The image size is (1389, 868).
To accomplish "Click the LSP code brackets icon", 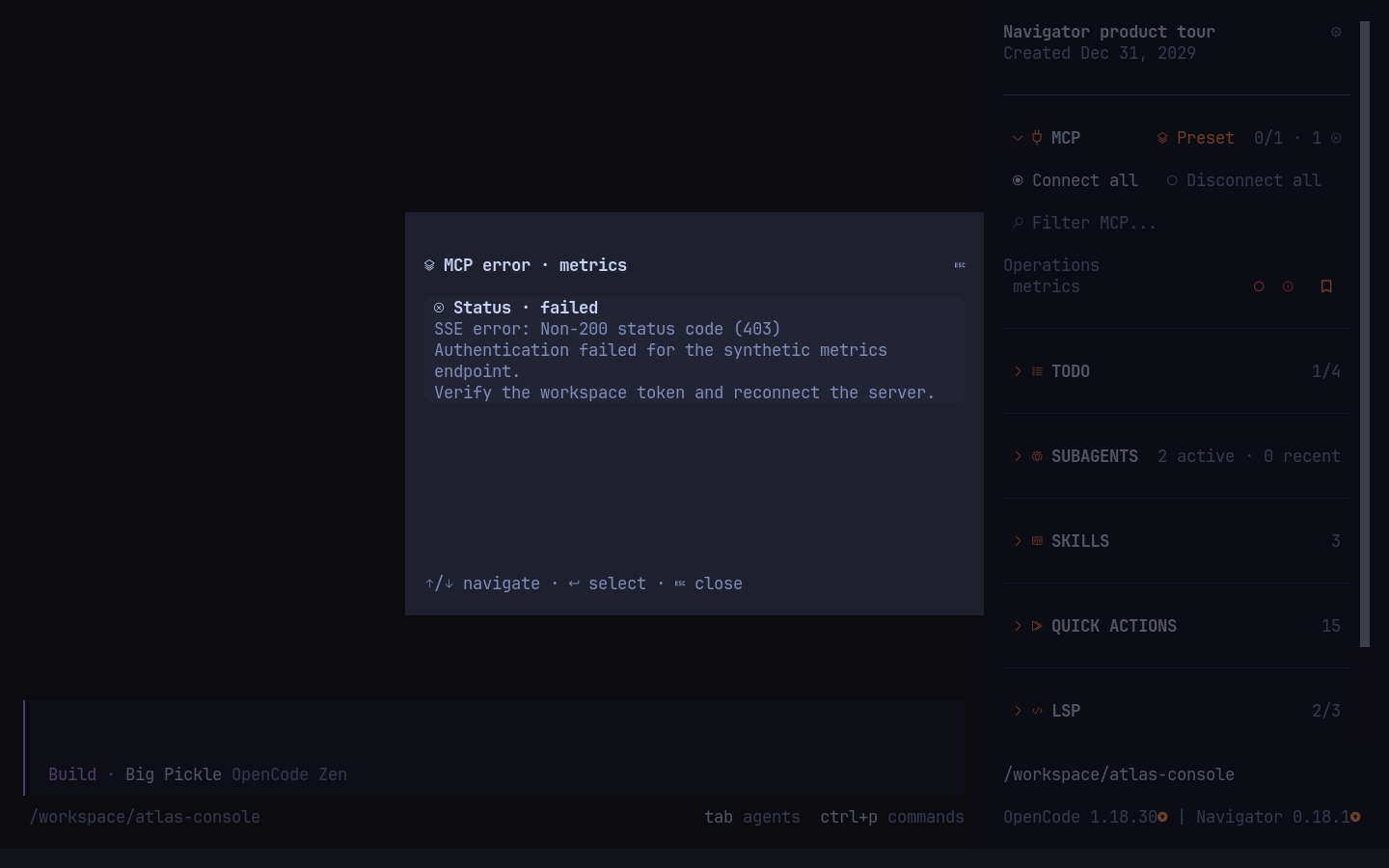I will pos(1037,711).
